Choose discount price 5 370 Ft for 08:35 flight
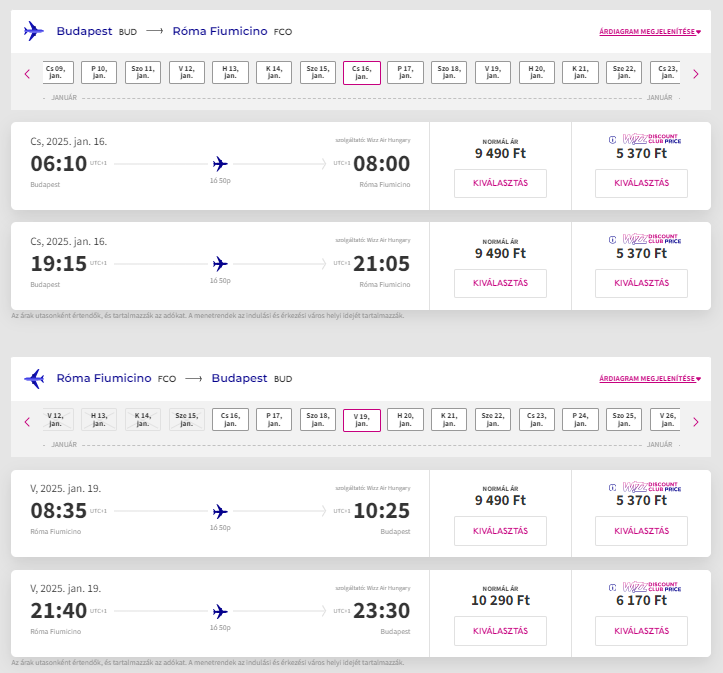Viewport: 723px width, 673px height. [x=641, y=531]
